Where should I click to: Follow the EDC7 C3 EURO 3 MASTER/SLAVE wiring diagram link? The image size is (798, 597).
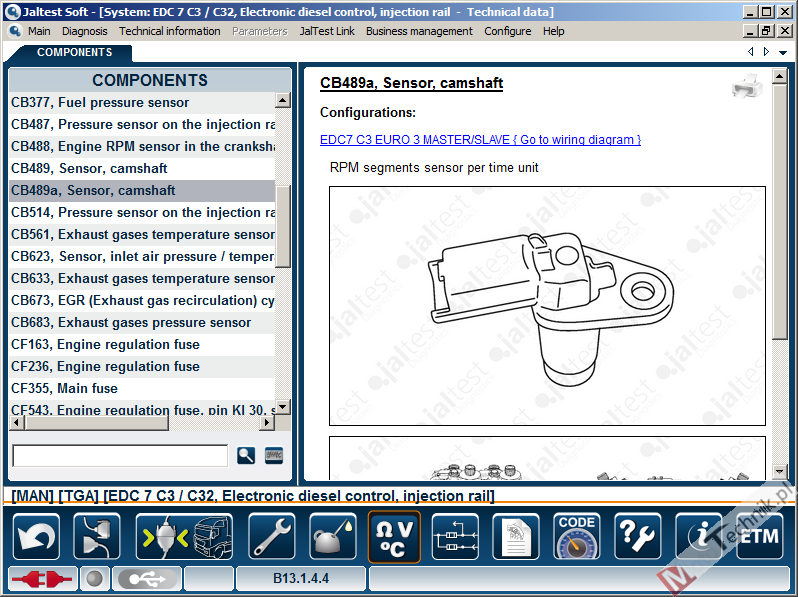point(480,139)
